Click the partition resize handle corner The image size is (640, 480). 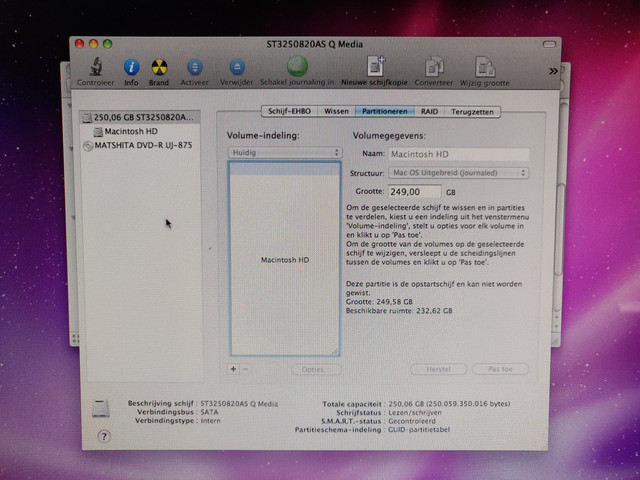click(x=335, y=351)
